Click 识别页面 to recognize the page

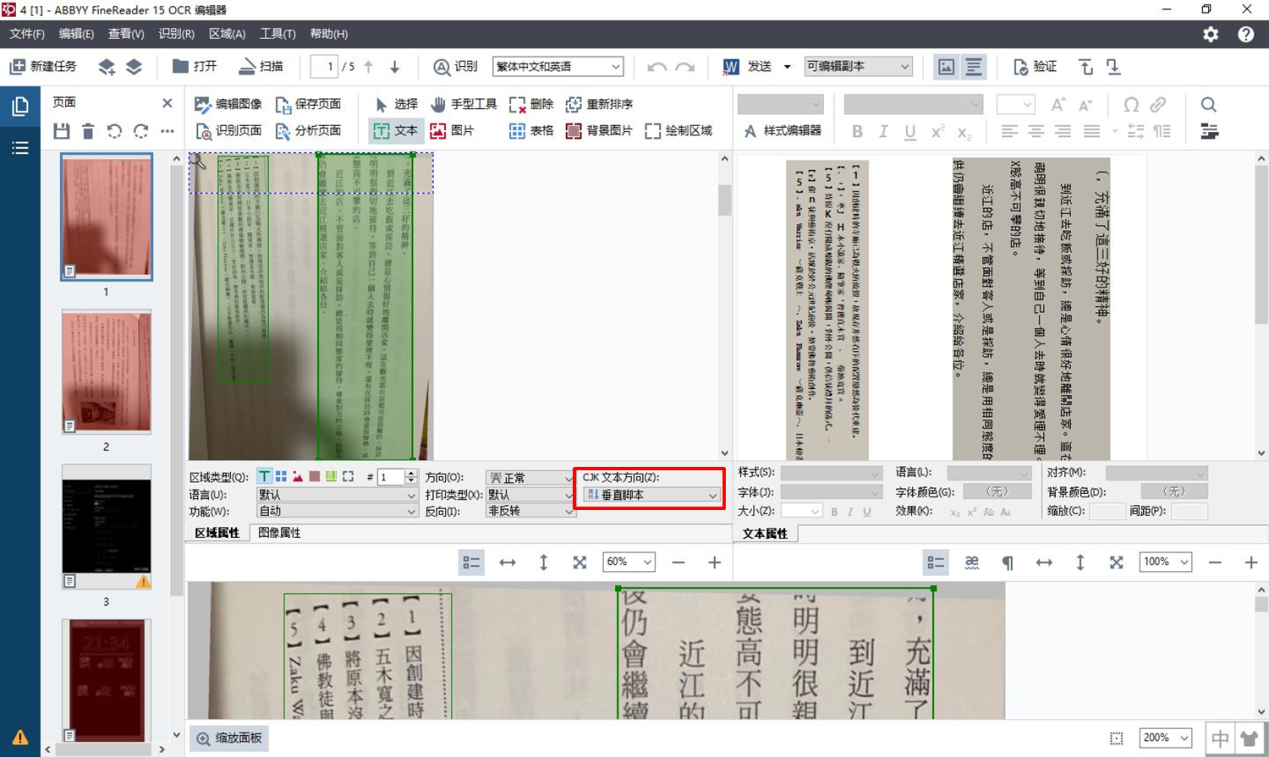228,130
